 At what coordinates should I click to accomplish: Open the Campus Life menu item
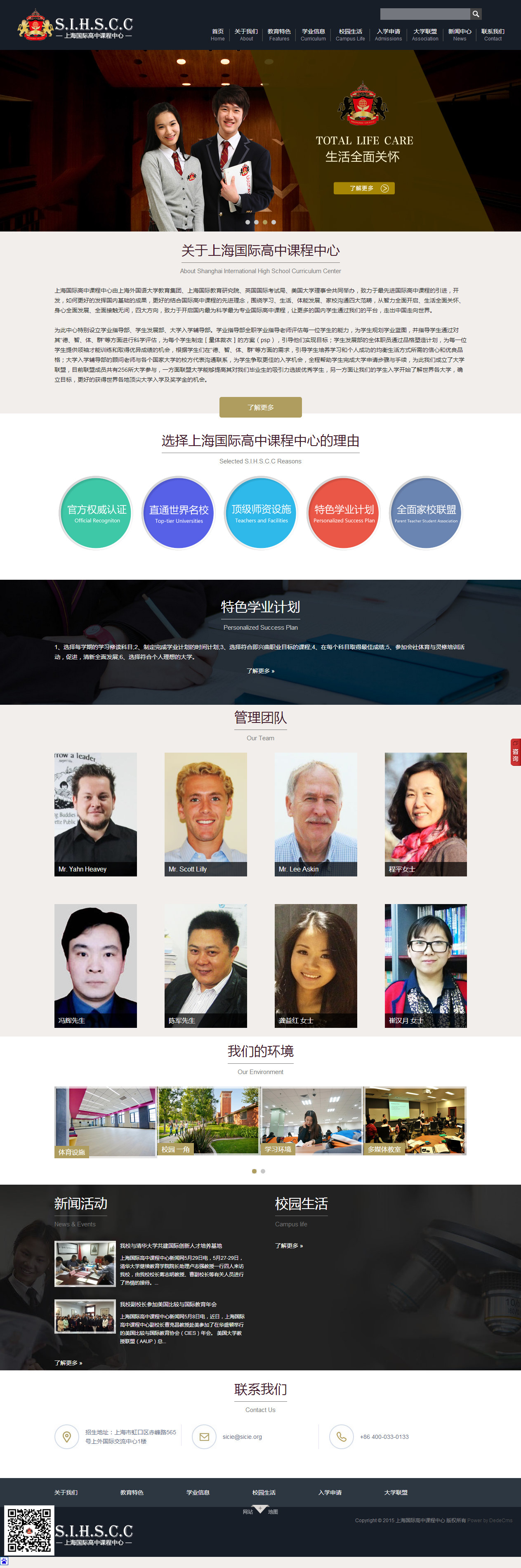tap(351, 35)
